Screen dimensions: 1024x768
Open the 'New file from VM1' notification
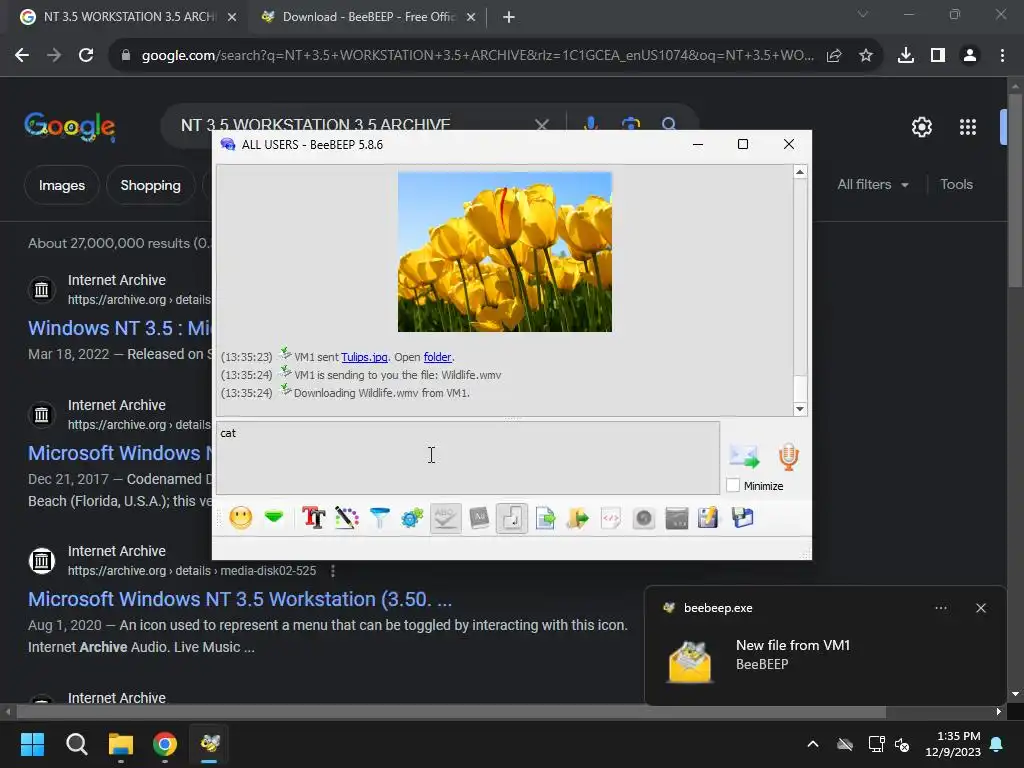[x=825, y=655]
